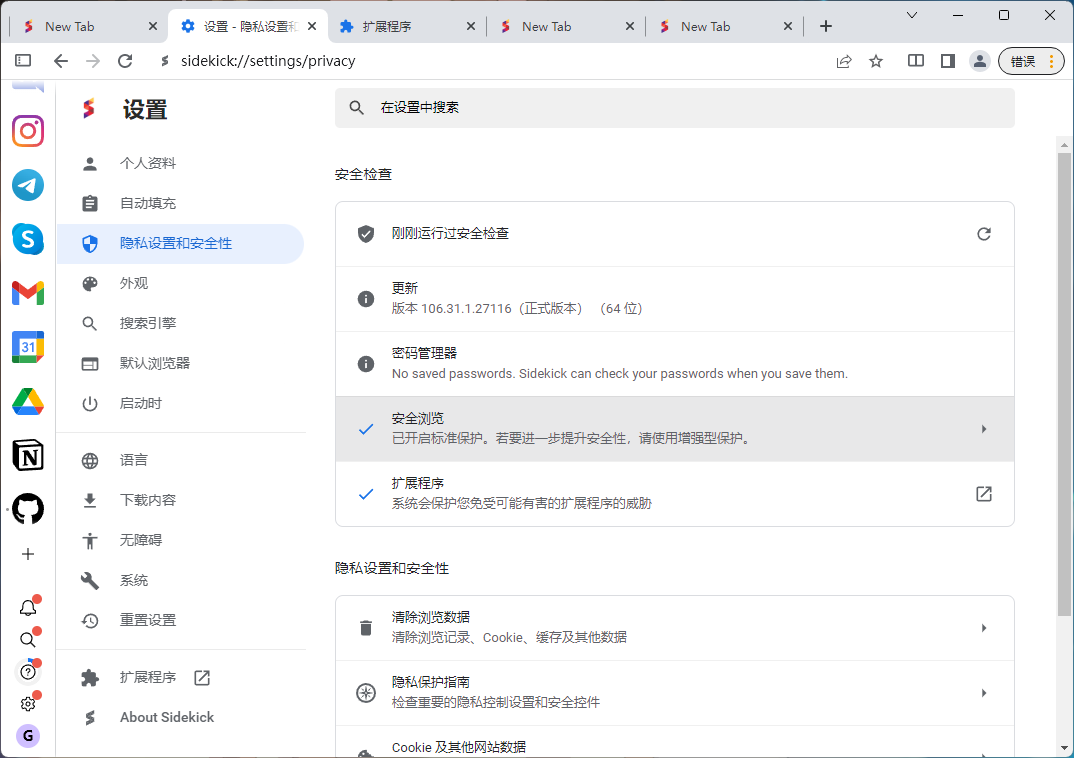Open Google Drive sidebar app

28,401
